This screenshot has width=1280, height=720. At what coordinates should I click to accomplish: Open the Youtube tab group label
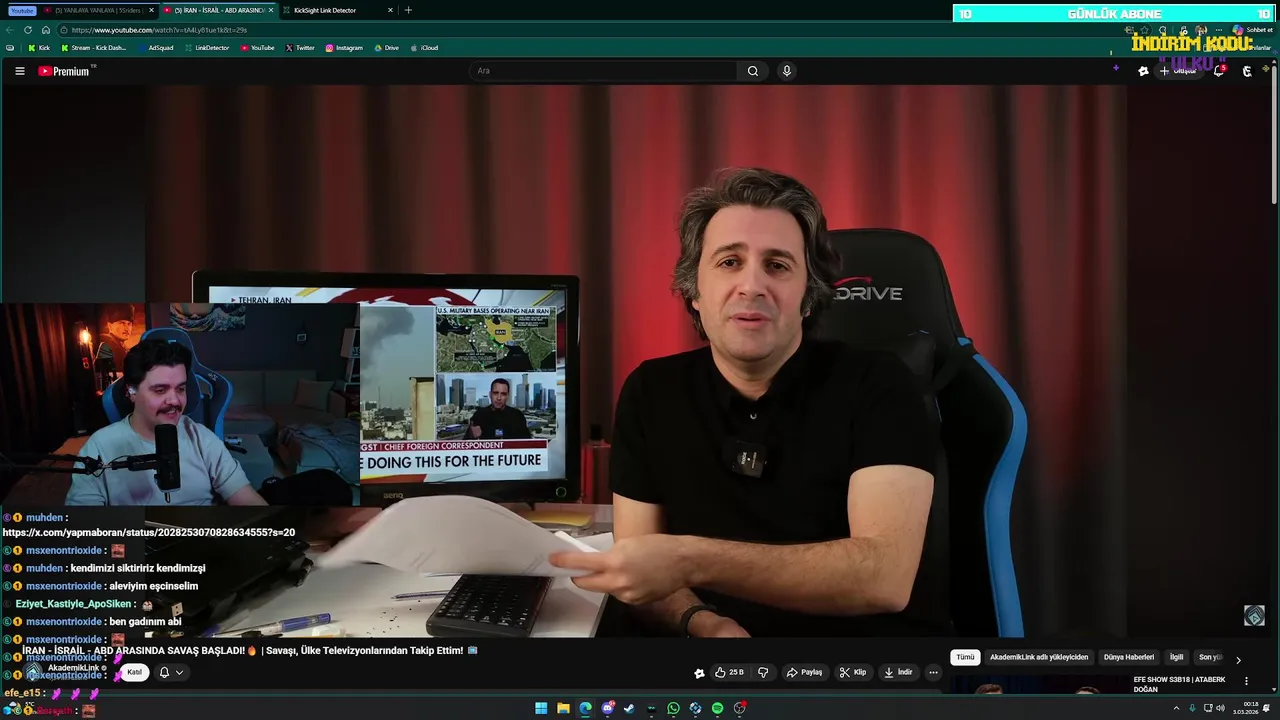point(21,10)
